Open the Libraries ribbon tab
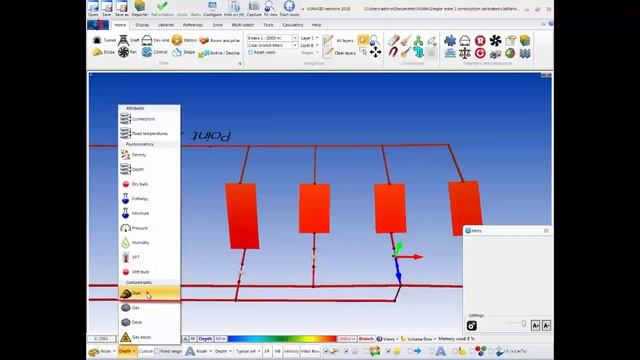Viewport: 640px width, 360px height. click(x=166, y=25)
